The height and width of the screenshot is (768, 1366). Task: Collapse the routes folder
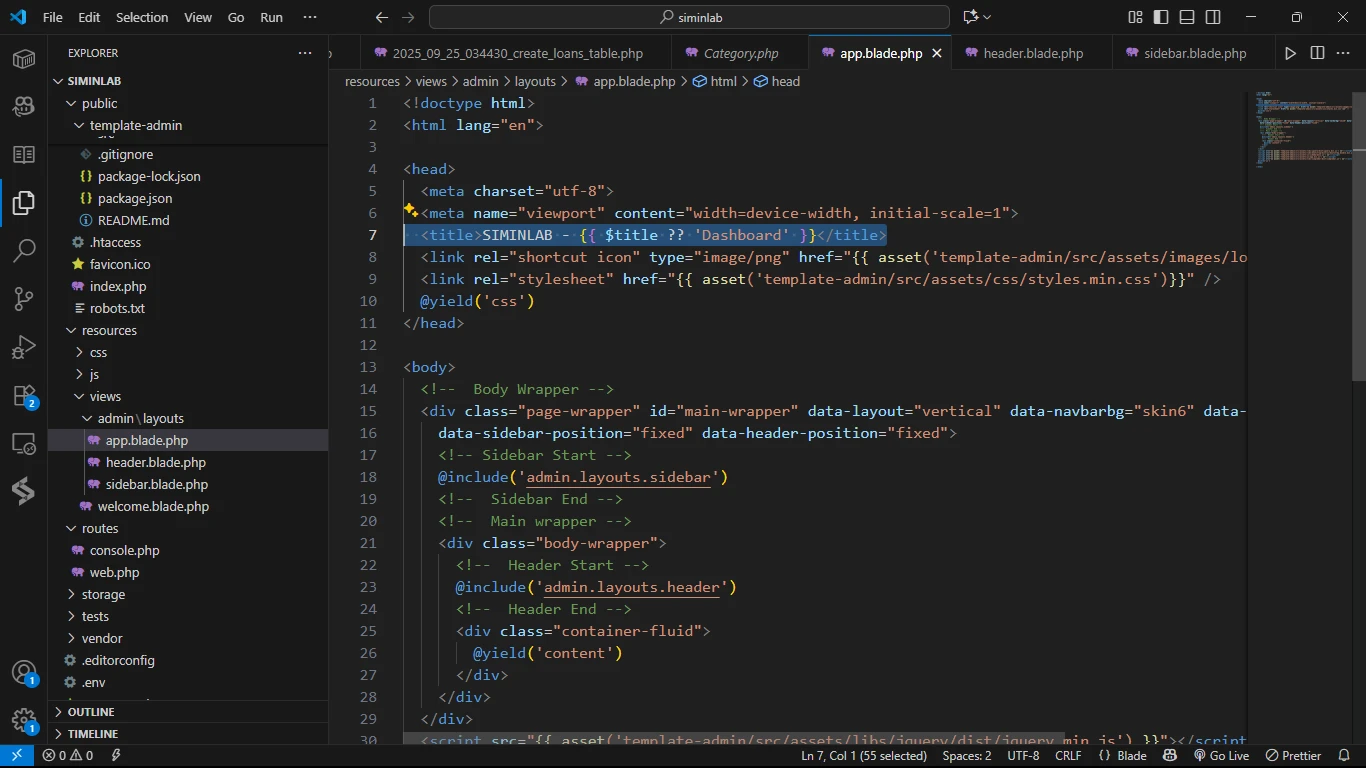(100, 528)
